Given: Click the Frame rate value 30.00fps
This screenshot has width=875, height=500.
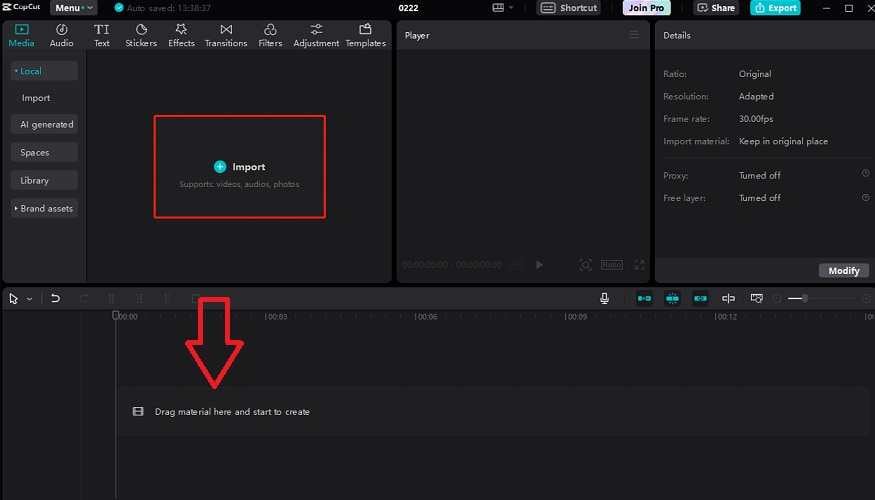Looking at the screenshot, I should (x=756, y=119).
